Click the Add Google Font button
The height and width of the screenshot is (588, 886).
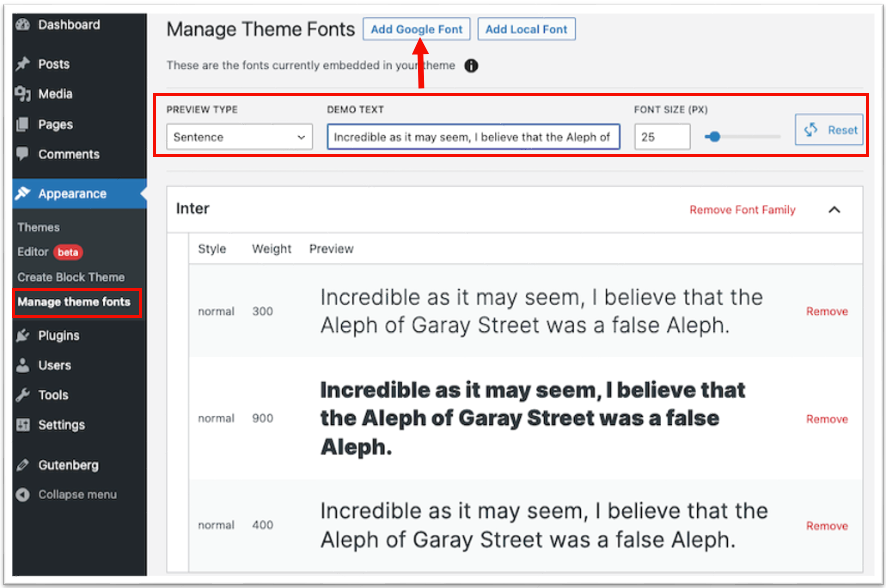coord(416,29)
